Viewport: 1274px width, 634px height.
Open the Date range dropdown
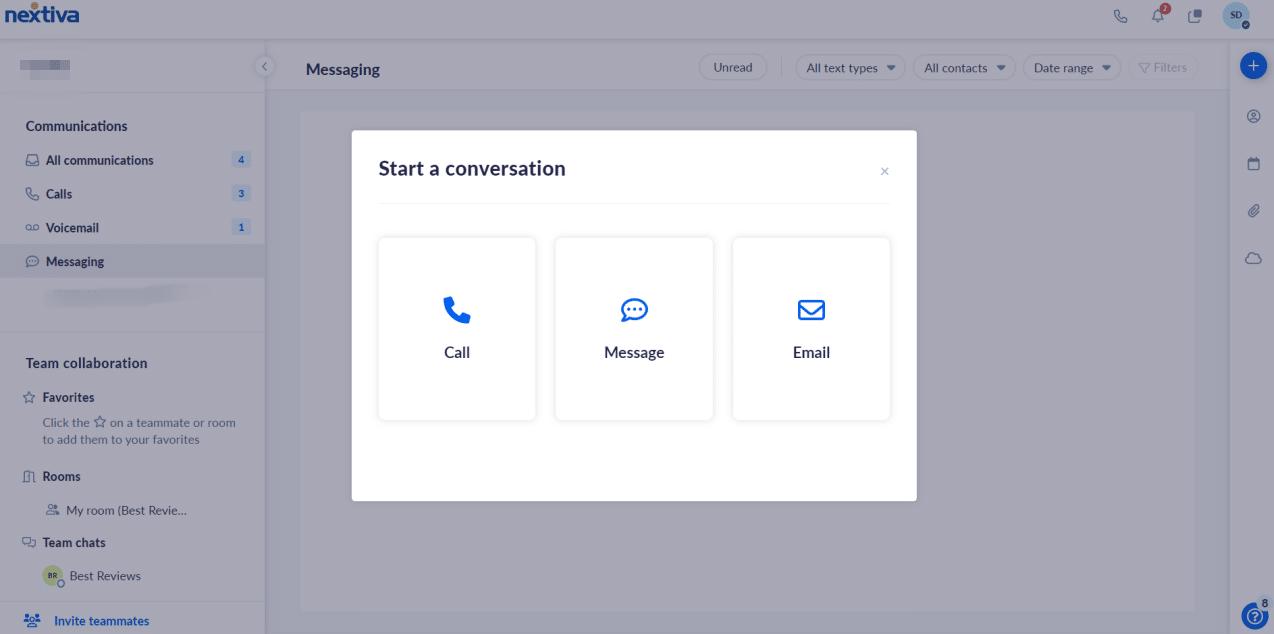click(x=1071, y=67)
